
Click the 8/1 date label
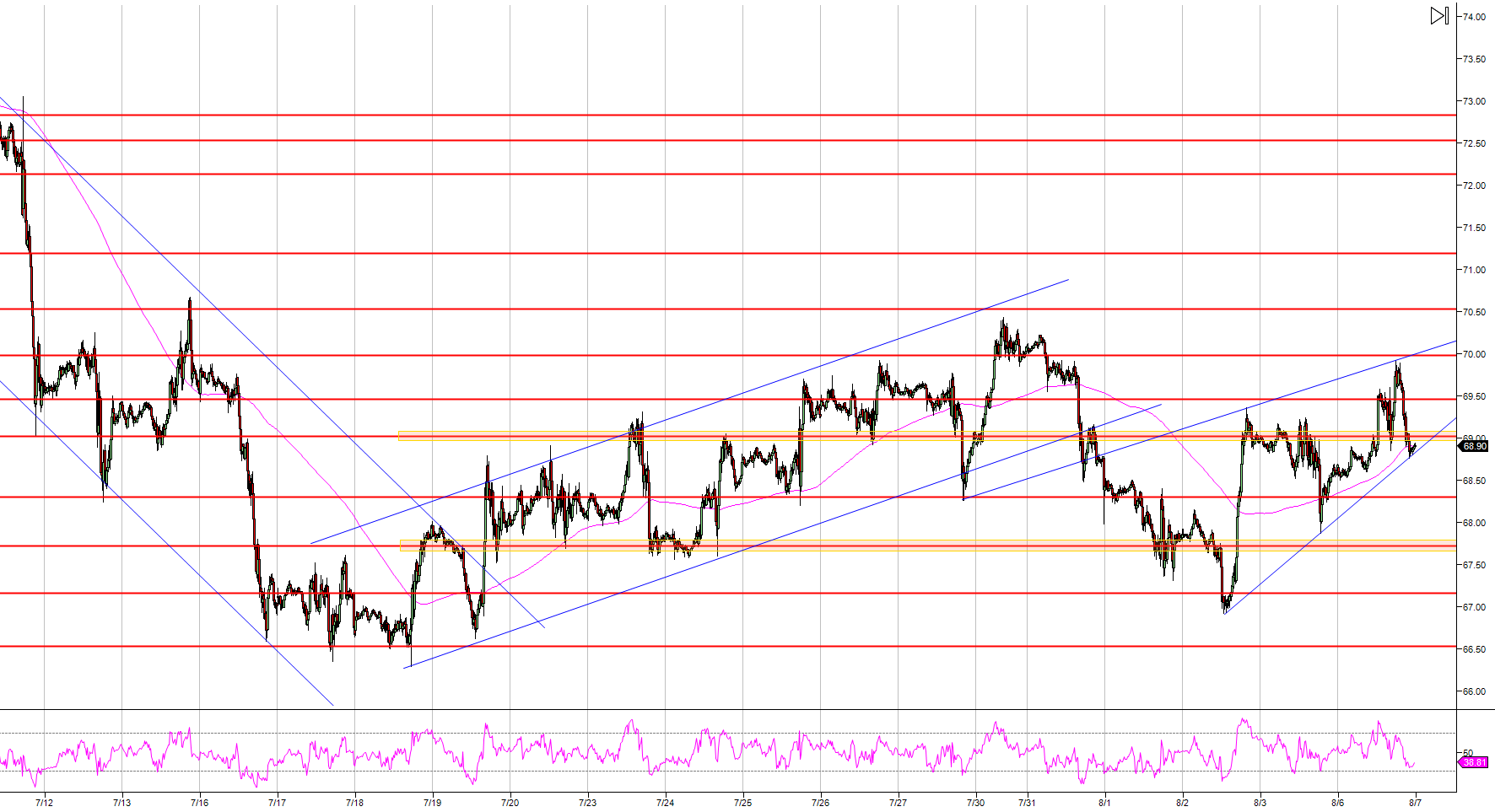[1104, 803]
